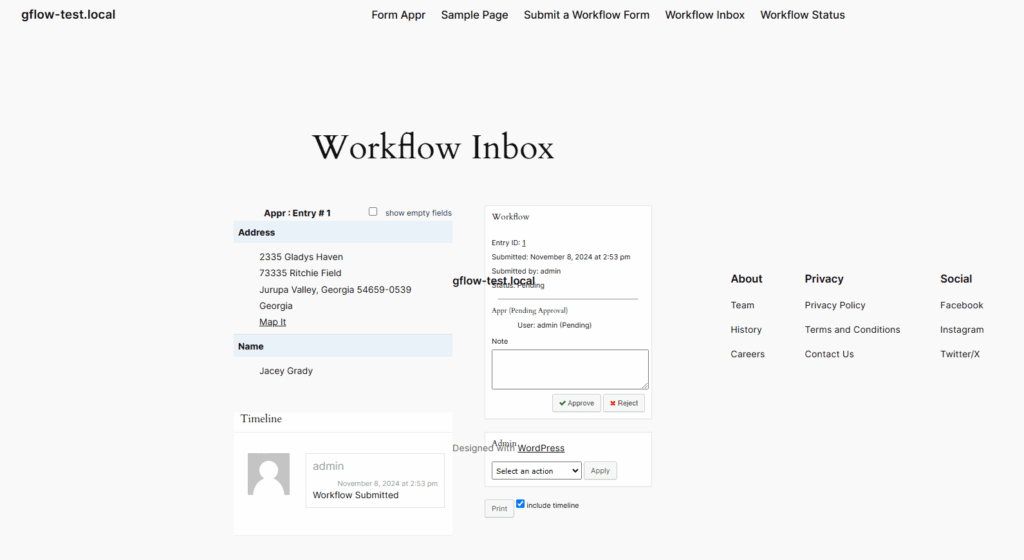The image size is (1024, 560).
Task: Open the Privacy Policy footer link
Action: [834, 305]
